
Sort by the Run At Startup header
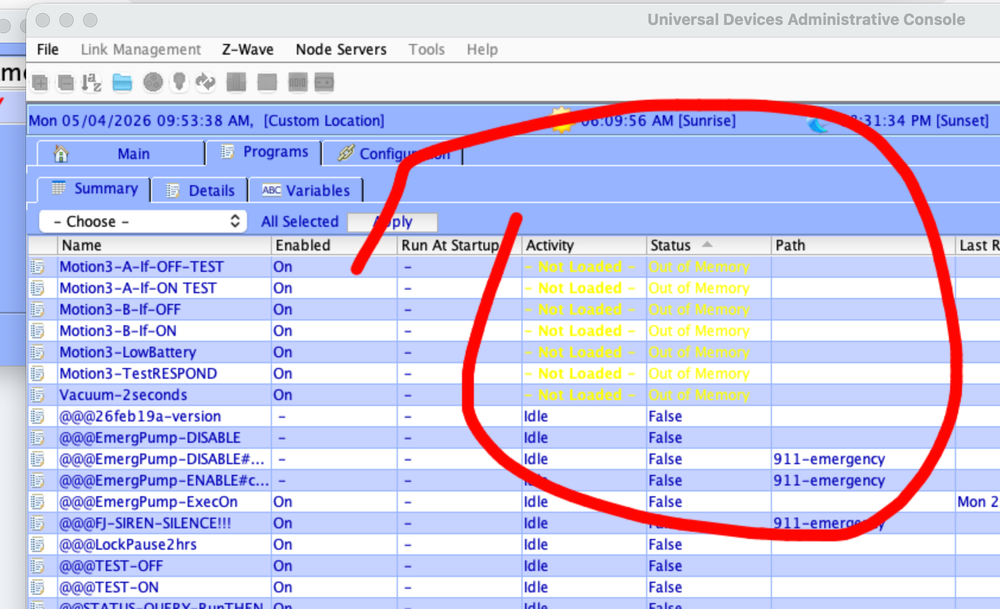pos(459,246)
